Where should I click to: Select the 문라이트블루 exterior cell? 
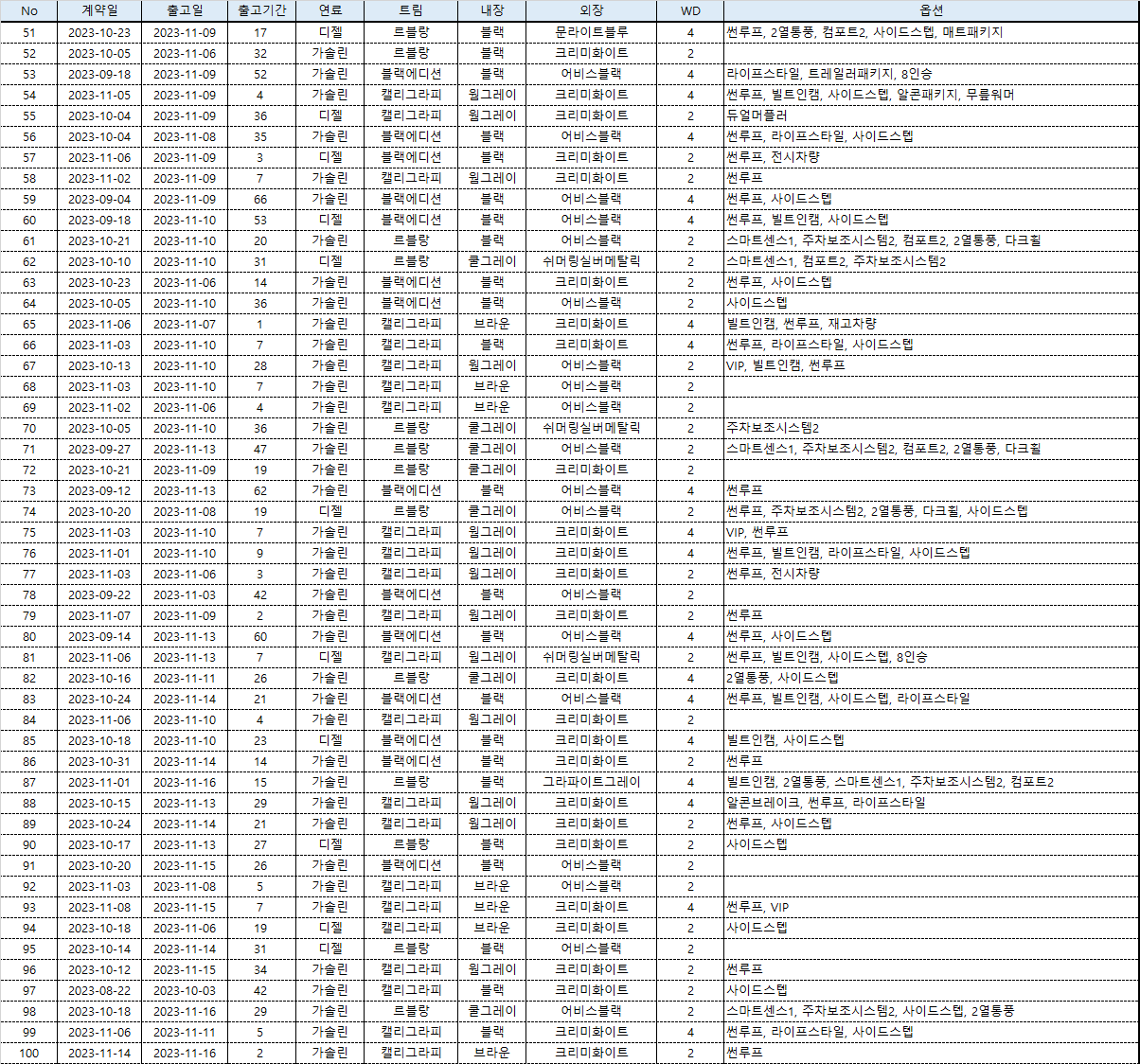coord(591,32)
